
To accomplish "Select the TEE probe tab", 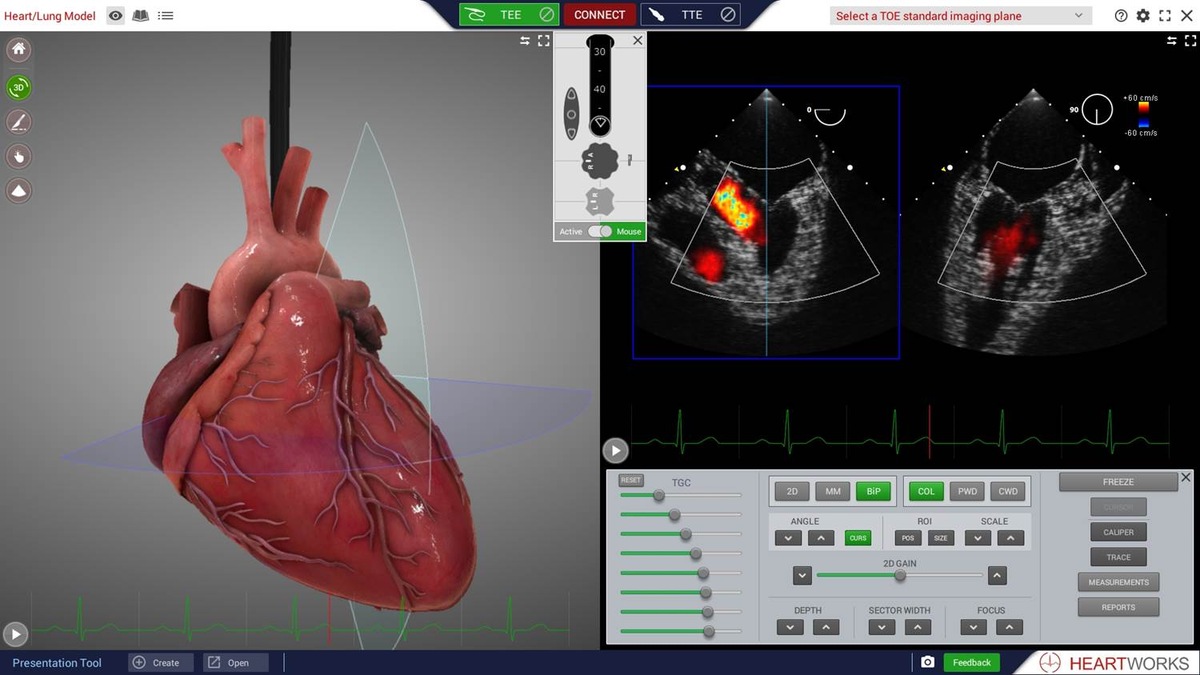I will point(509,14).
